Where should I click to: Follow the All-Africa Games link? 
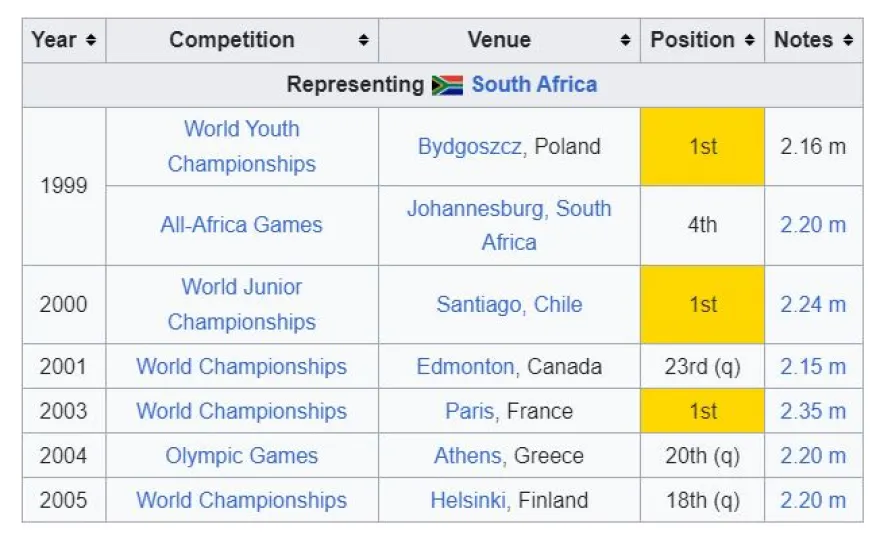click(241, 225)
